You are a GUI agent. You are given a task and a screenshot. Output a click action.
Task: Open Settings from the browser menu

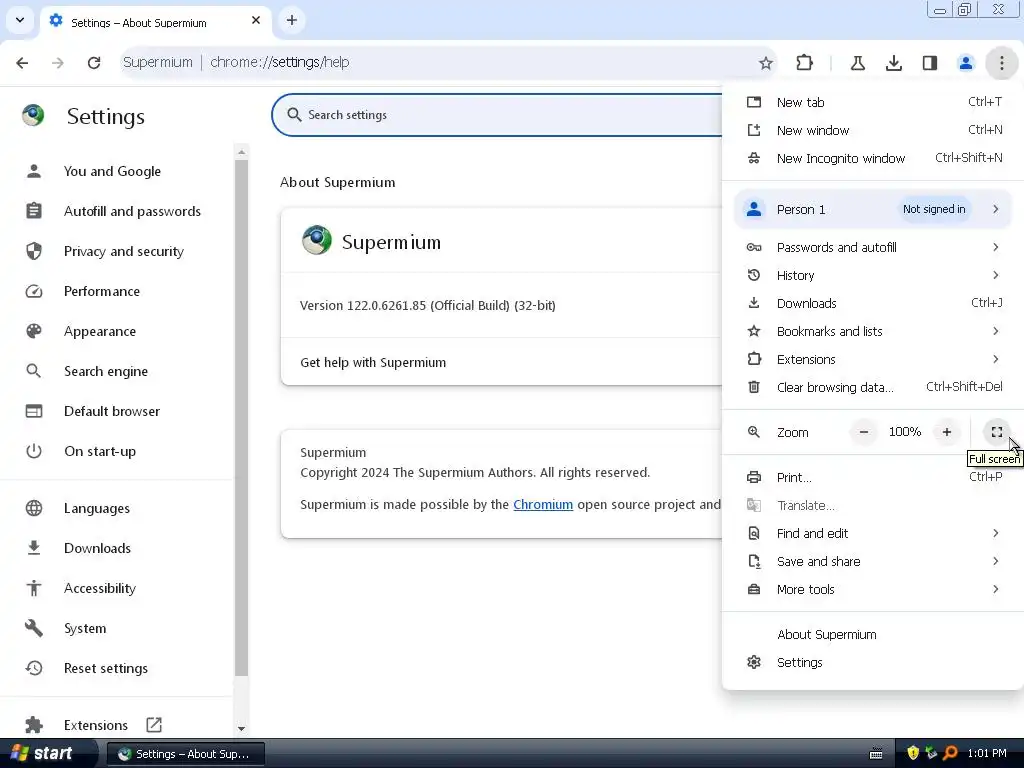[874, 662]
